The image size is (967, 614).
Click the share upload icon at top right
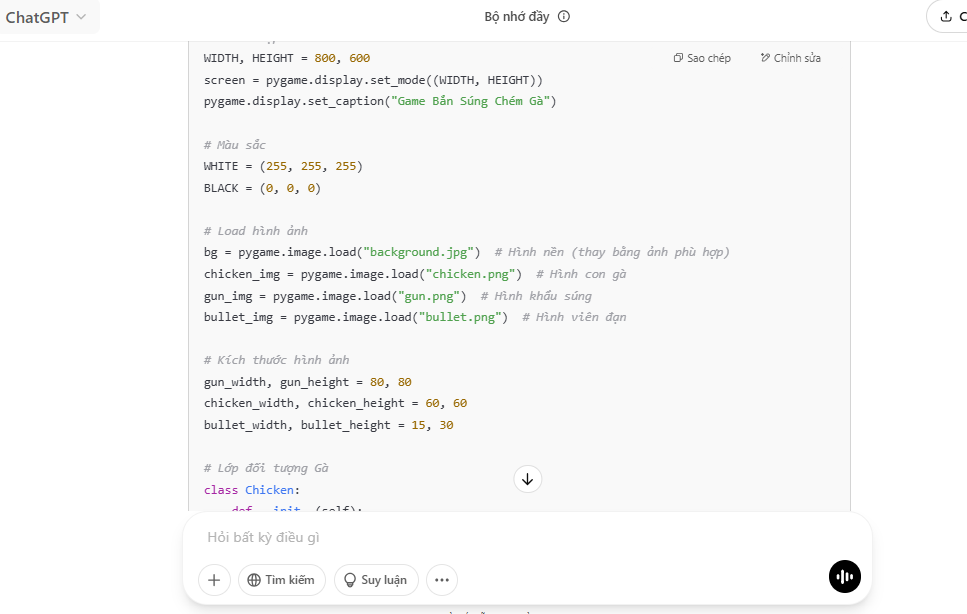tap(946, 17)
